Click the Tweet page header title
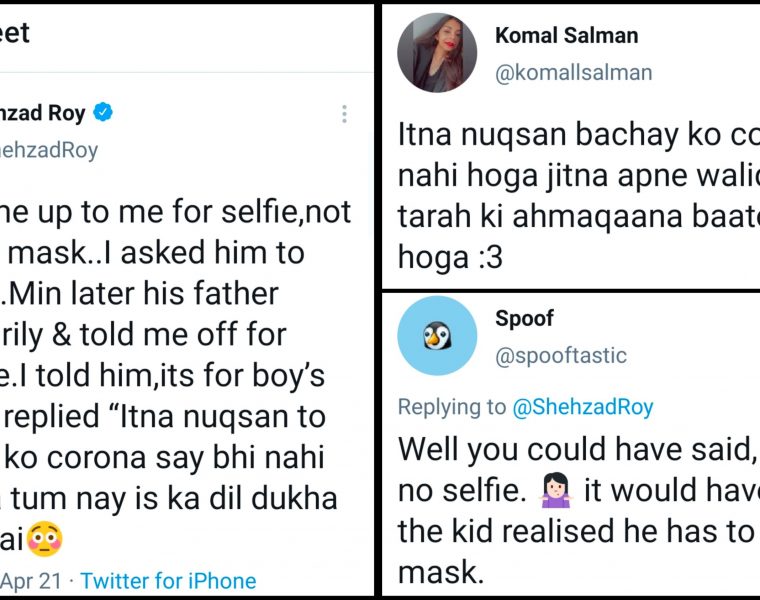 pos(15,33)
